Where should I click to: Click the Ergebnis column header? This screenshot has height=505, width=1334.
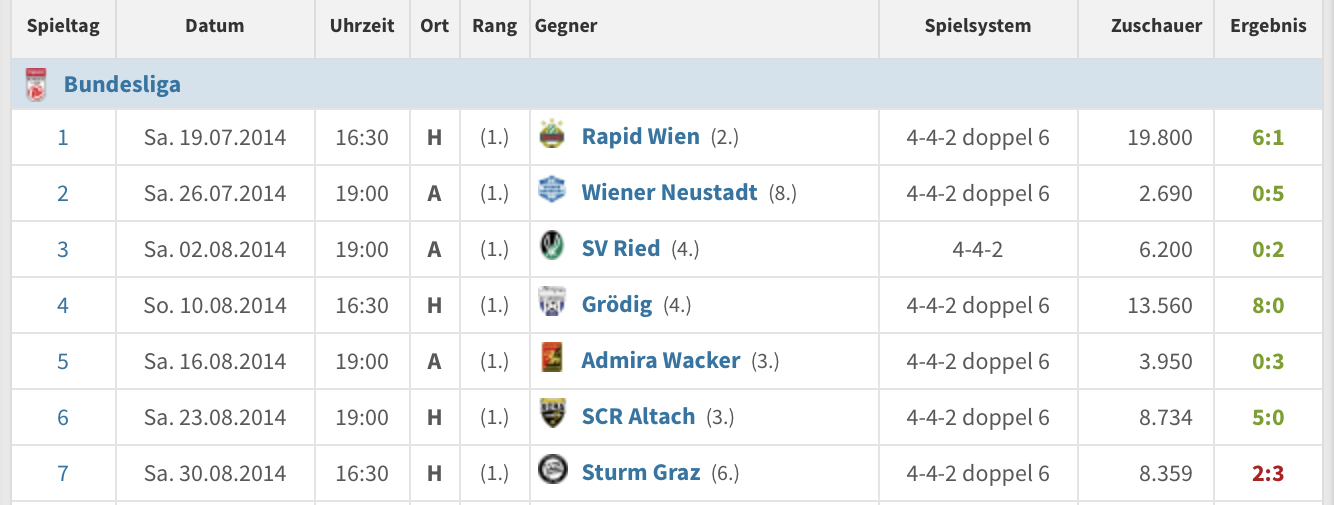1267,26
